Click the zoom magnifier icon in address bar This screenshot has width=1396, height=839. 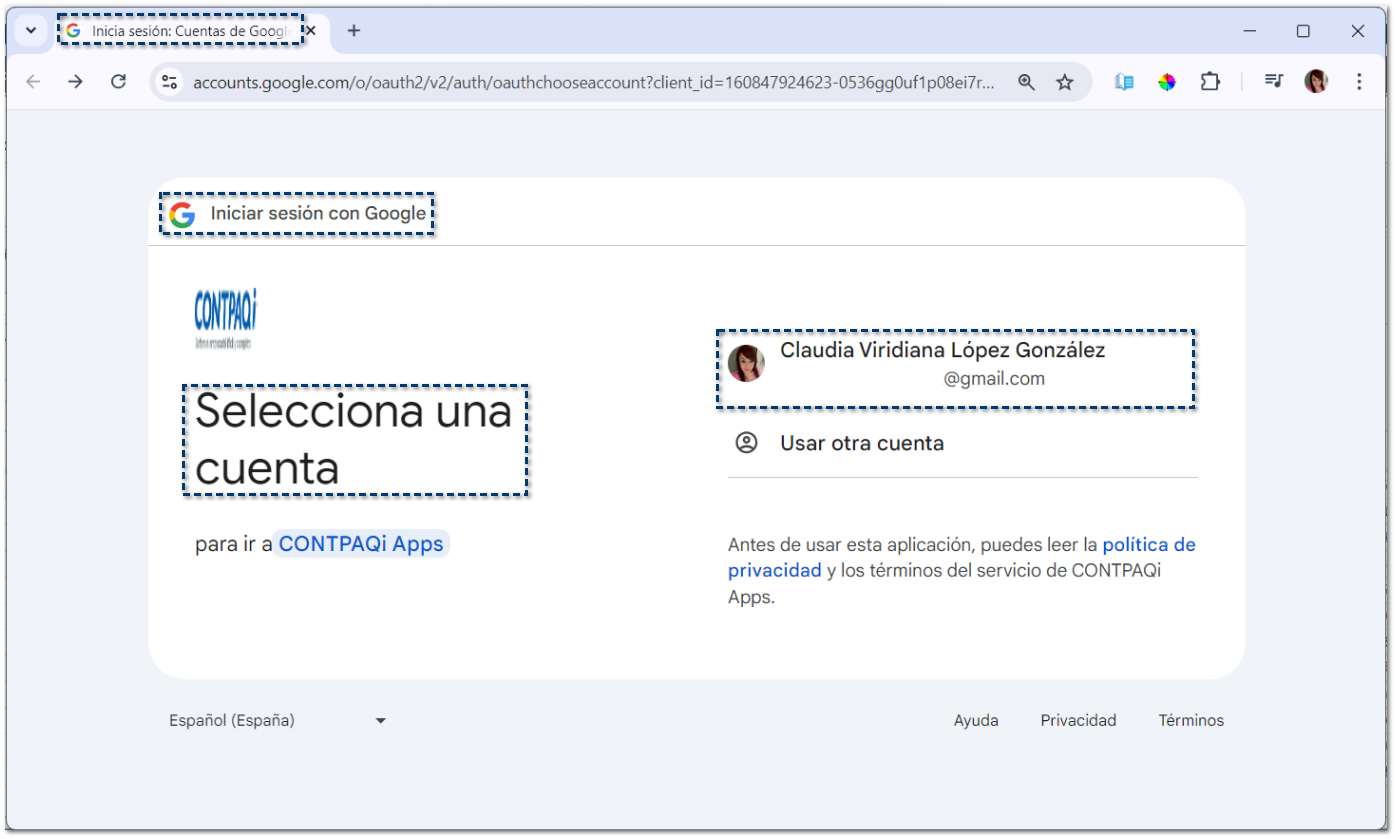point(1026,82)
